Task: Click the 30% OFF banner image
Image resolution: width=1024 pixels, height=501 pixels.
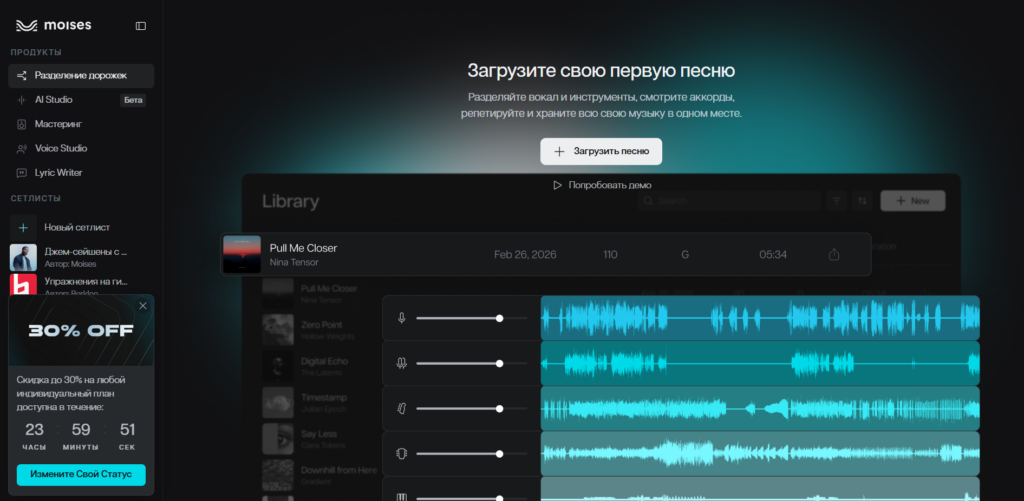Action: click(x=81, y=331)
